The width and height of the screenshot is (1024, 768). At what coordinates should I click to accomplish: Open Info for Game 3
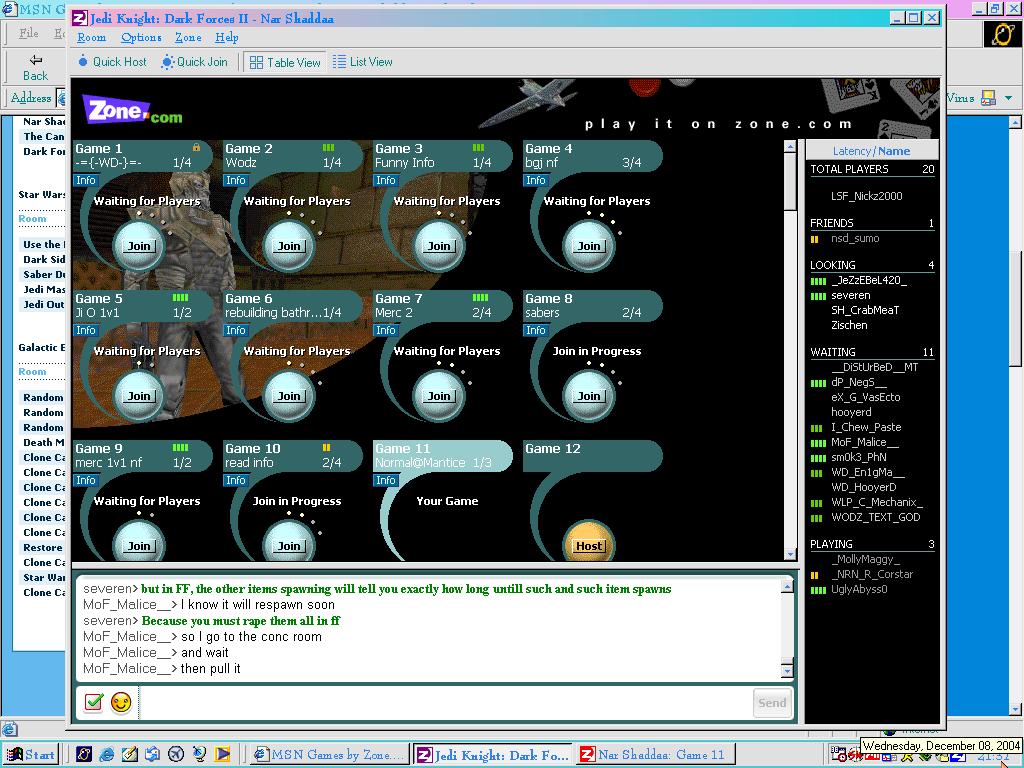[x=385, y=180]
